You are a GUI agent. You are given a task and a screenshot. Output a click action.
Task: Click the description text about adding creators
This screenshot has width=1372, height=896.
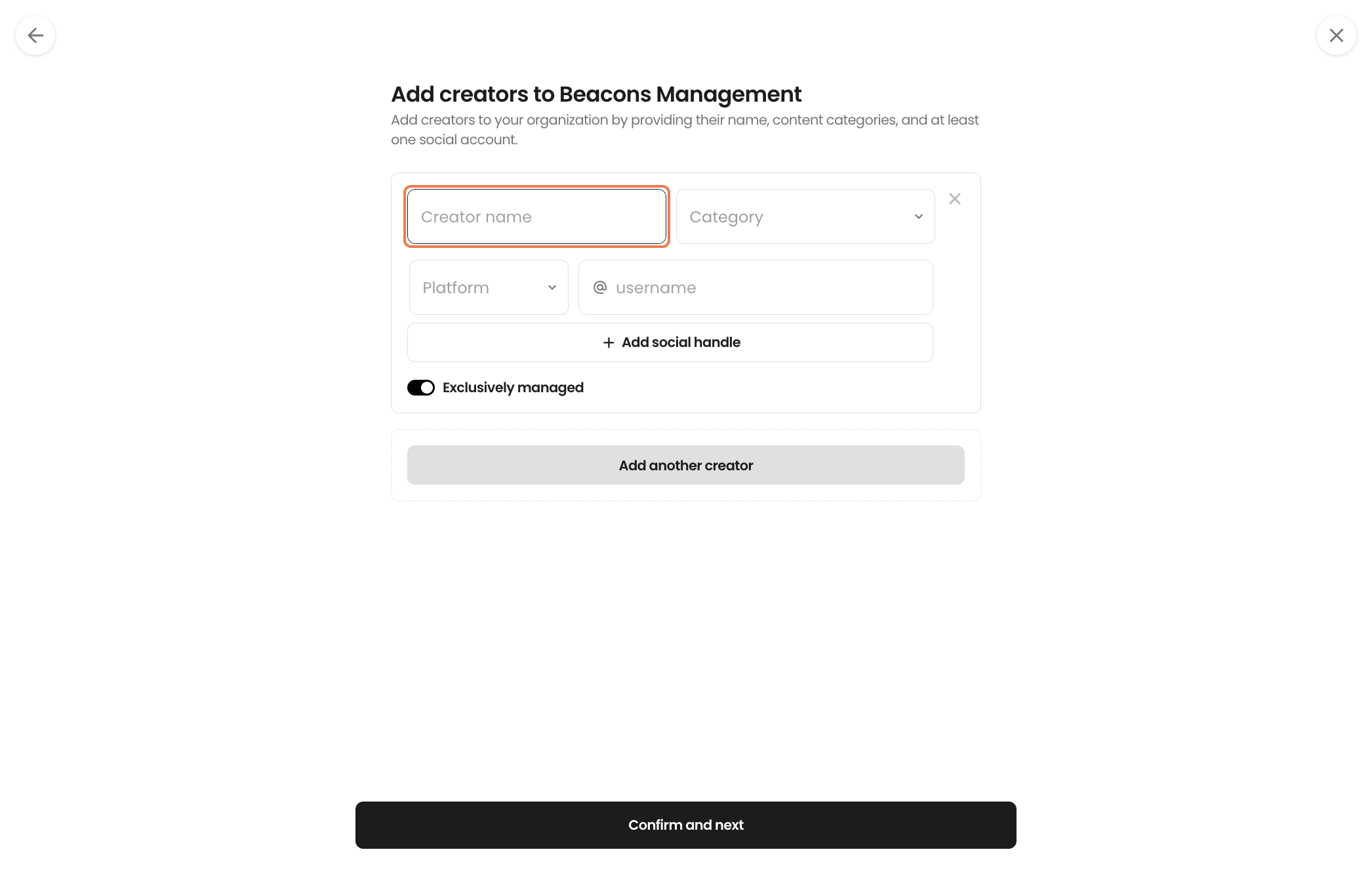(x=685, y=130)
